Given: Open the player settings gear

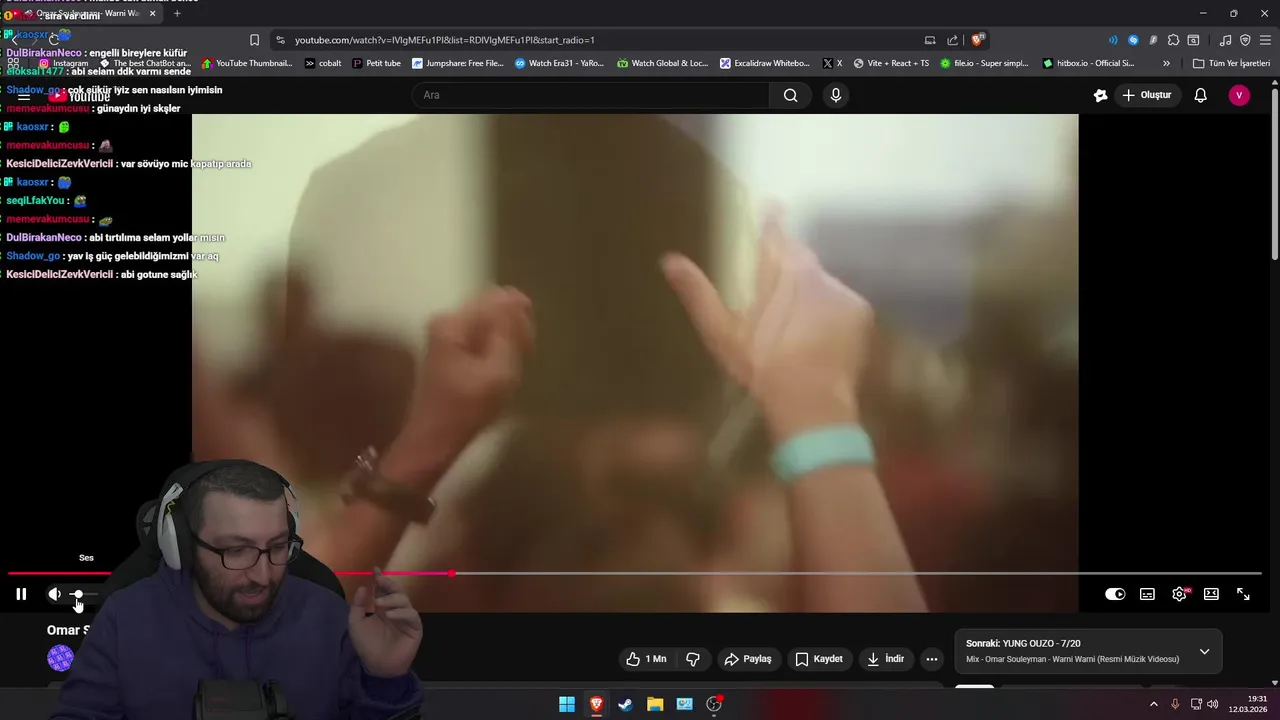Looking at the screenshot, I should coord(1180,594).
